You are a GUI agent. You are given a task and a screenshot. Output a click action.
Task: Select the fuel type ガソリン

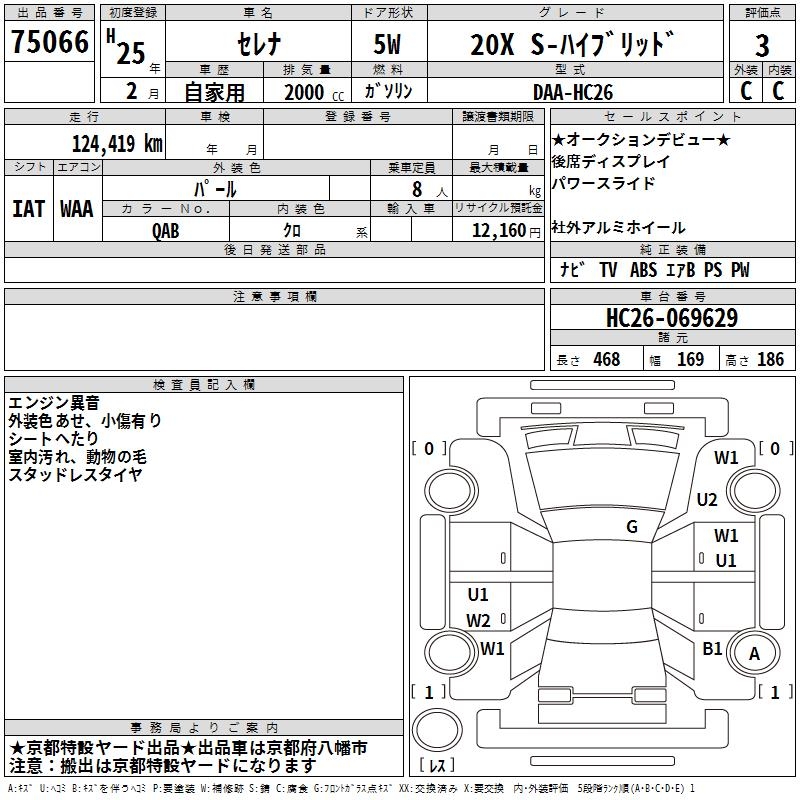tap(388, 91)
